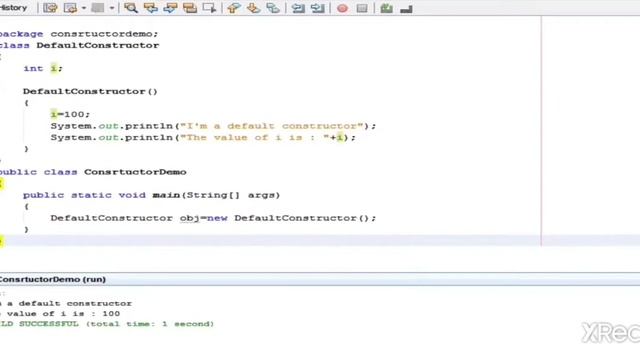Click the Shift Line Right icon

click(x=318, y=8)
